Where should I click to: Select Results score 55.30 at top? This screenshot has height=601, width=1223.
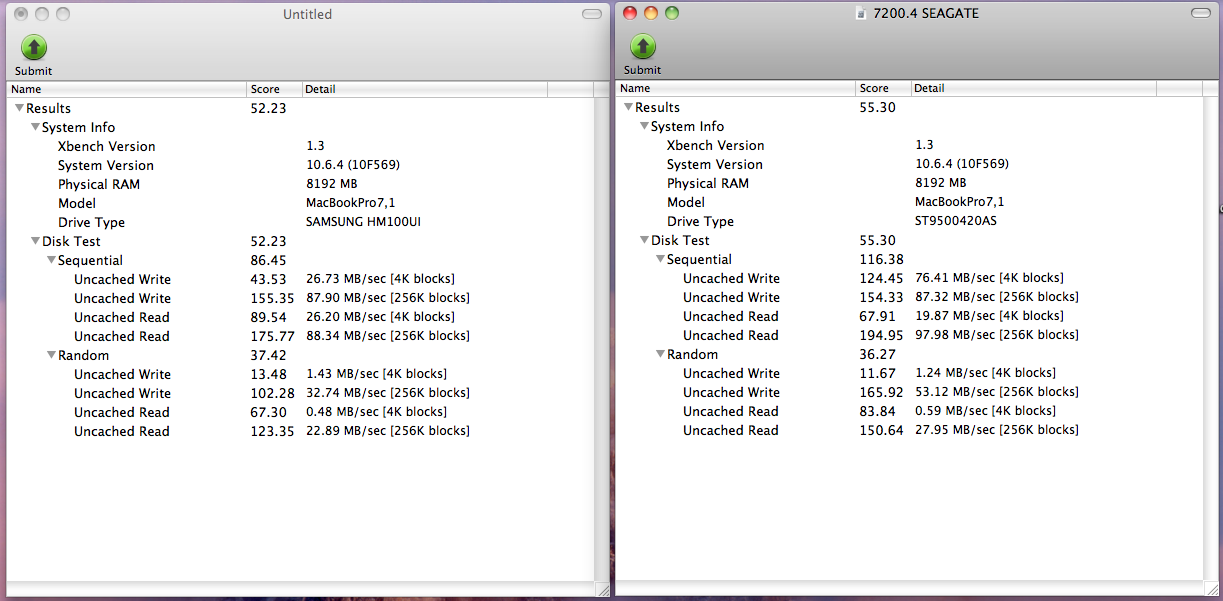(877, 107)
